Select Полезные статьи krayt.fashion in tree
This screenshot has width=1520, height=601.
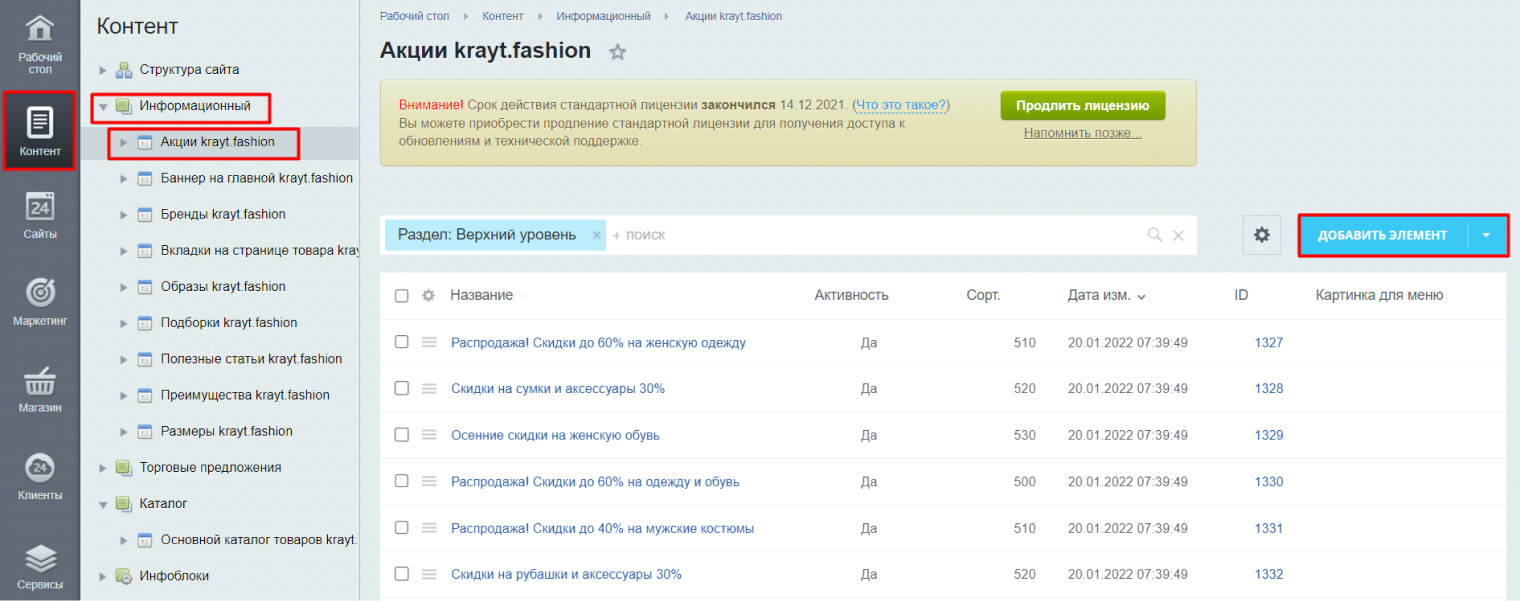click(251, 359)
